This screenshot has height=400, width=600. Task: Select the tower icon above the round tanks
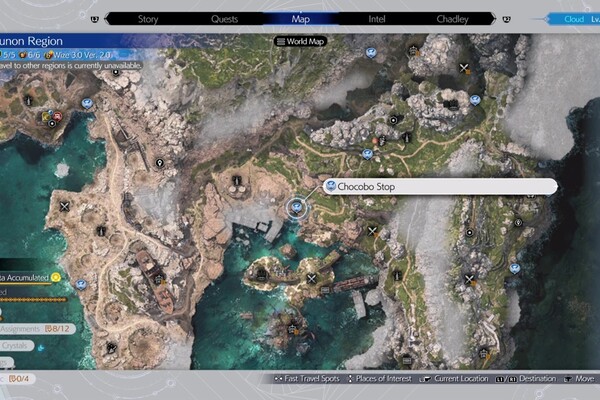pyautogui.click(x=237, y=180)
